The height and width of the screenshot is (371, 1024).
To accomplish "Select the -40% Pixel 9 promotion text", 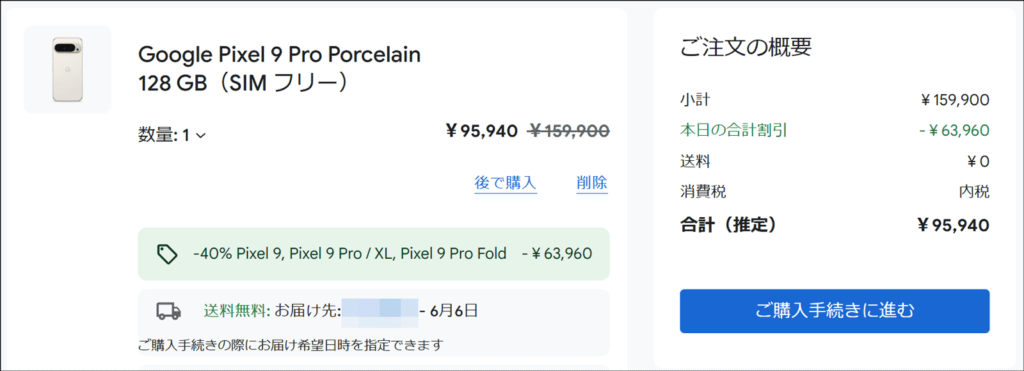I will coord(350,253).
